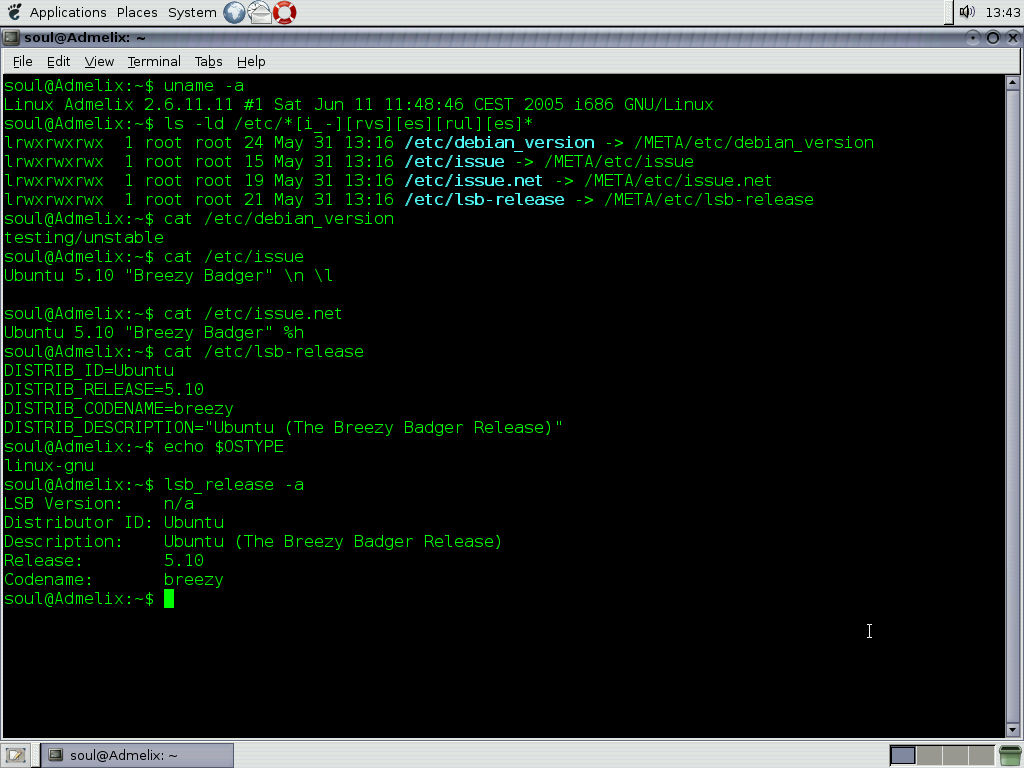Open the Terminal menu in the menu bar
1024x768 pixels.
154,61
